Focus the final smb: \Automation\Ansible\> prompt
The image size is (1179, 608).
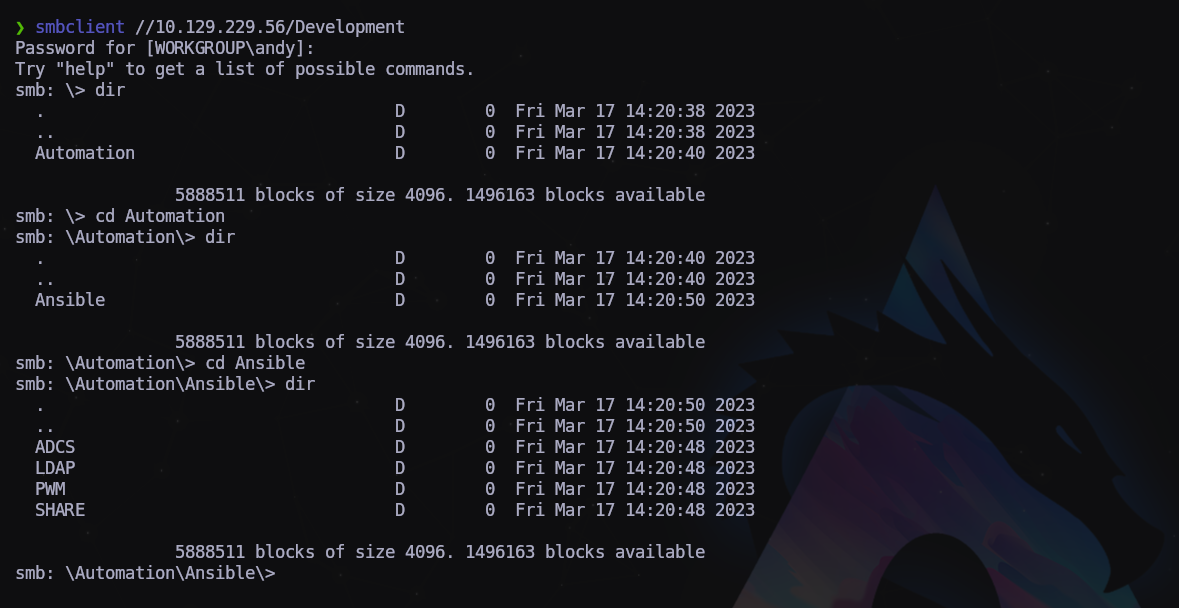(x=145, y=573)
